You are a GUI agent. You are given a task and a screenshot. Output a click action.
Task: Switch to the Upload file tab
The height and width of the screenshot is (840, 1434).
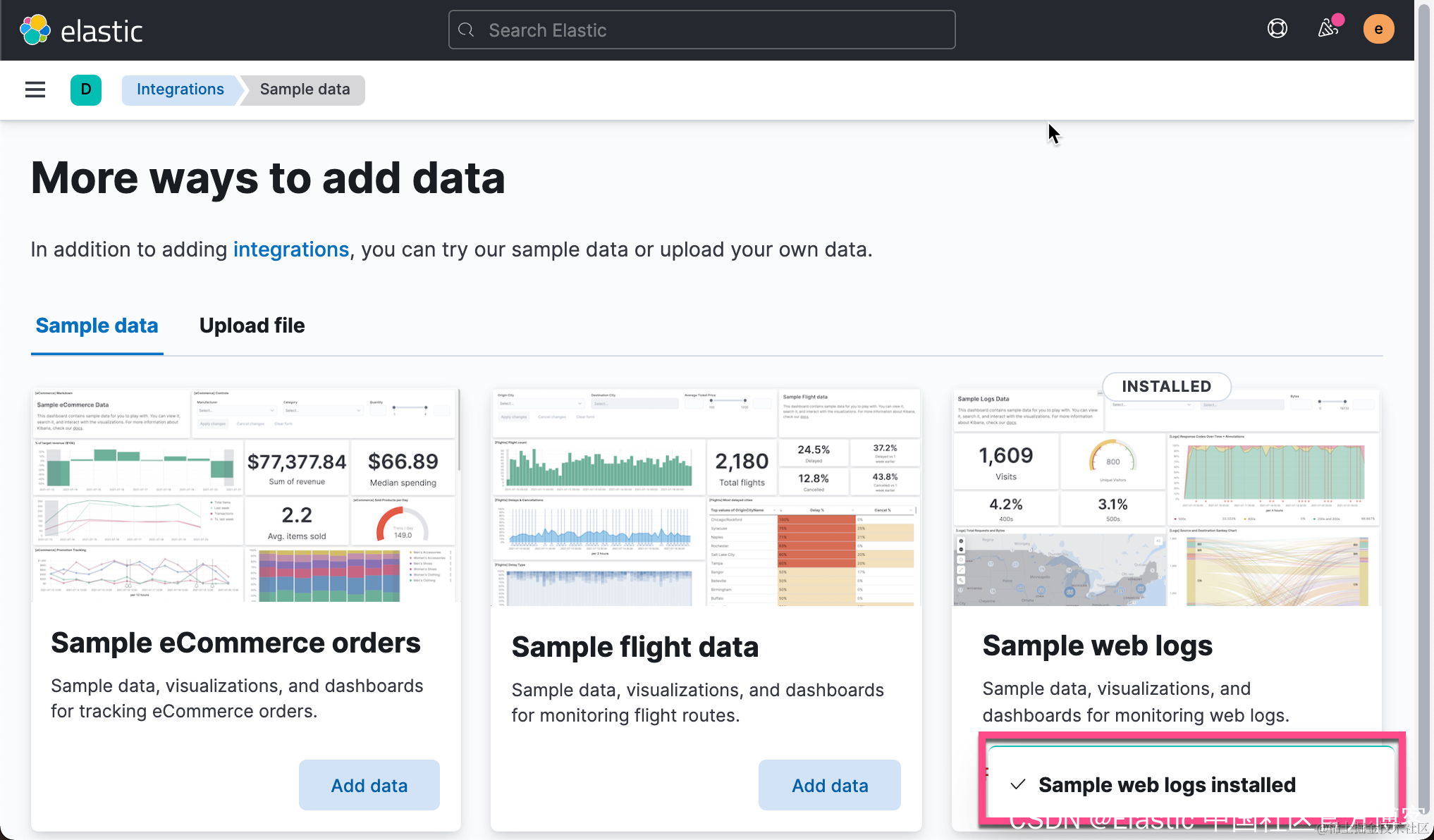click(x=252, y=326)
